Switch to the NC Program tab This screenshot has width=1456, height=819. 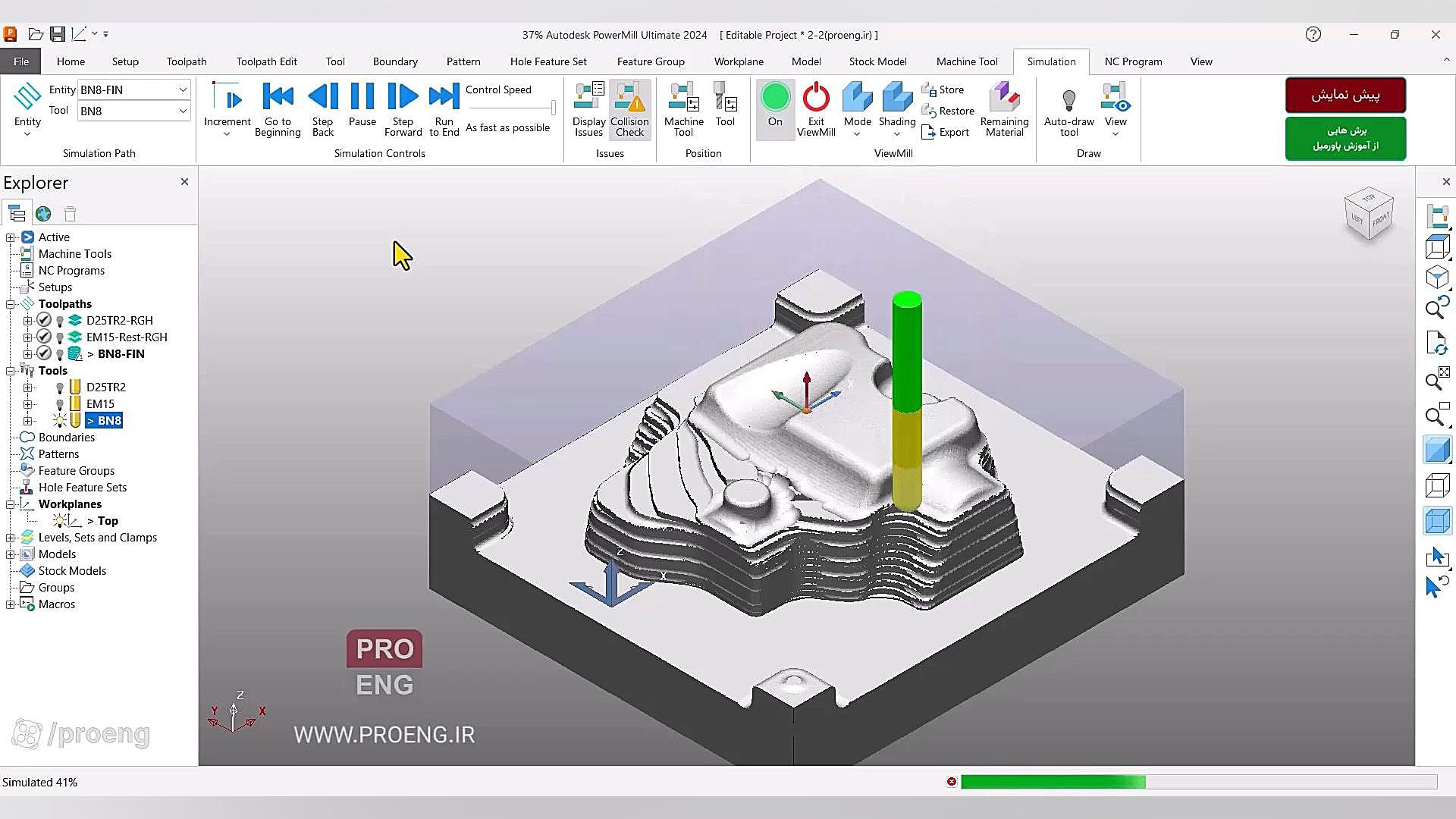[x=1133, y=61]
